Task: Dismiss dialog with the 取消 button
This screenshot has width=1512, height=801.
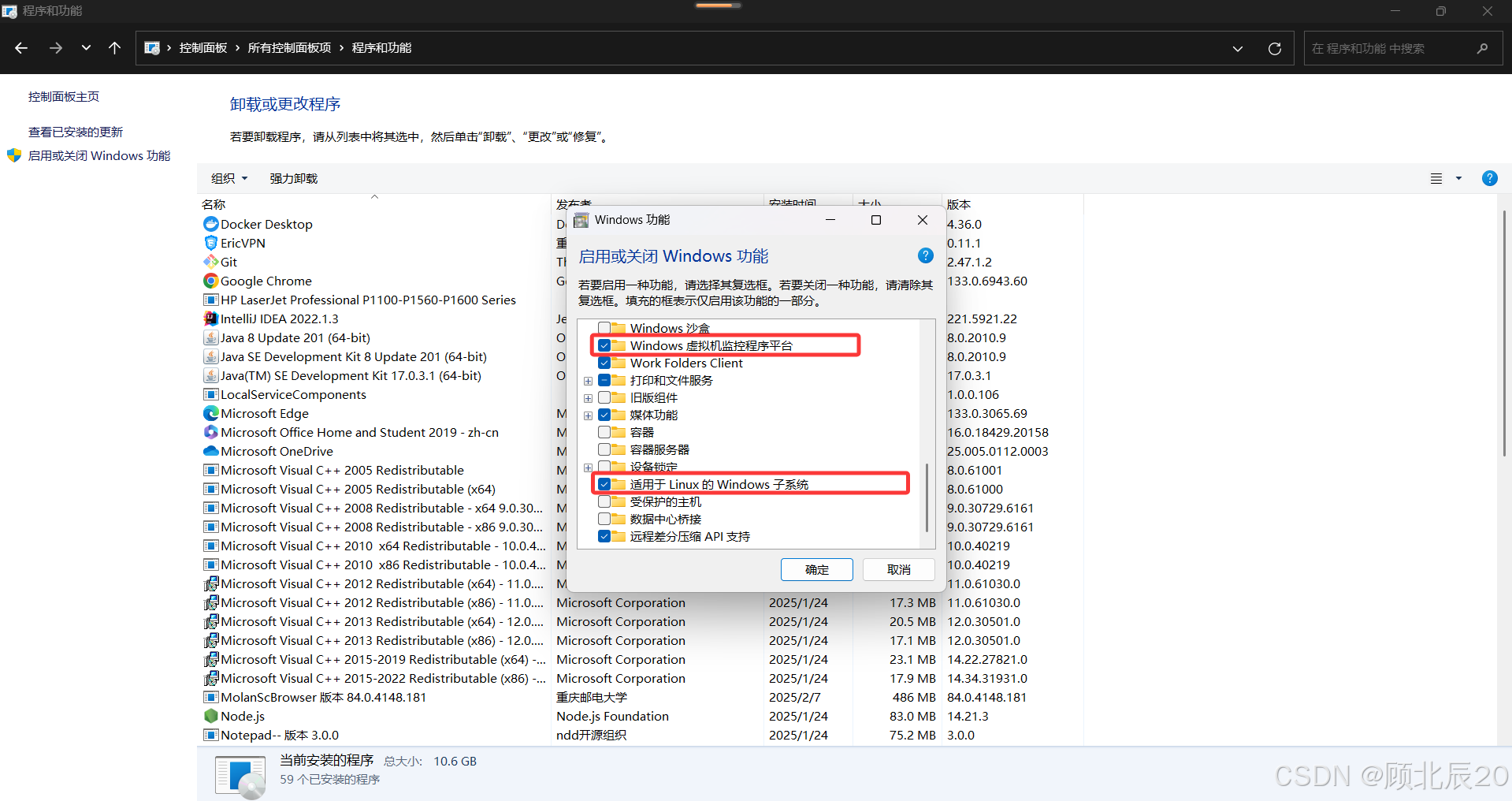Action: coord(899,569)
